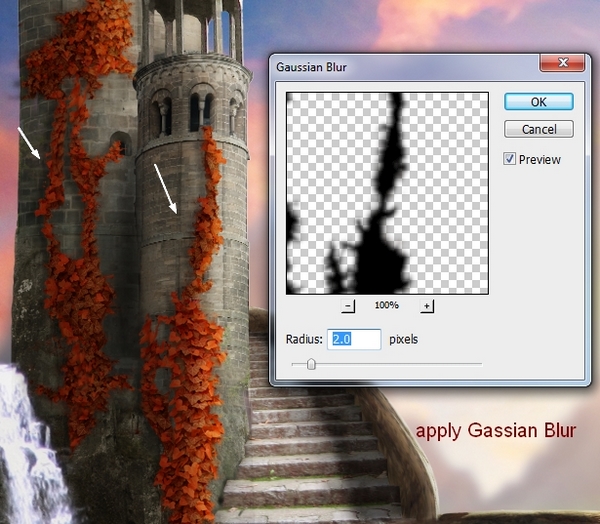Click the right end of Radius slider track

click(480, 365)
